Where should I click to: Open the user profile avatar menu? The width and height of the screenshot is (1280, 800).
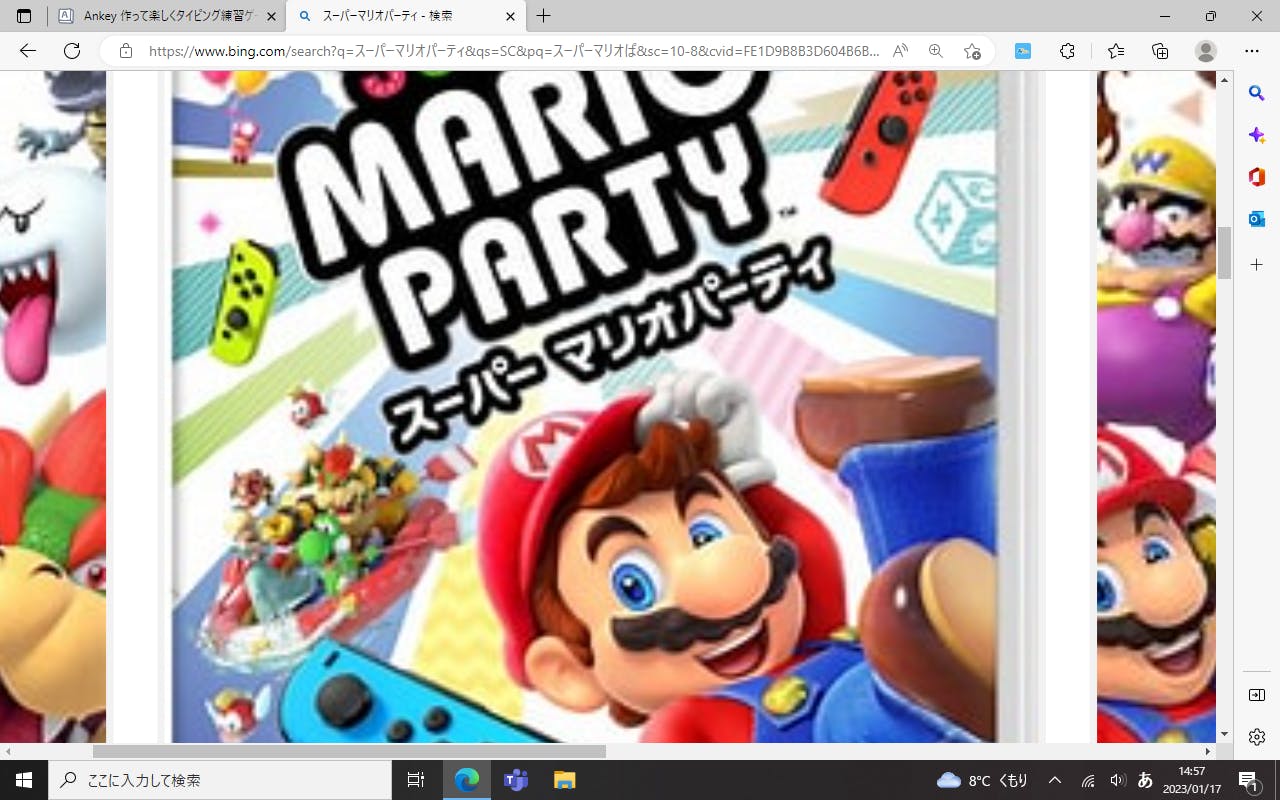[x=1206, y=51]
